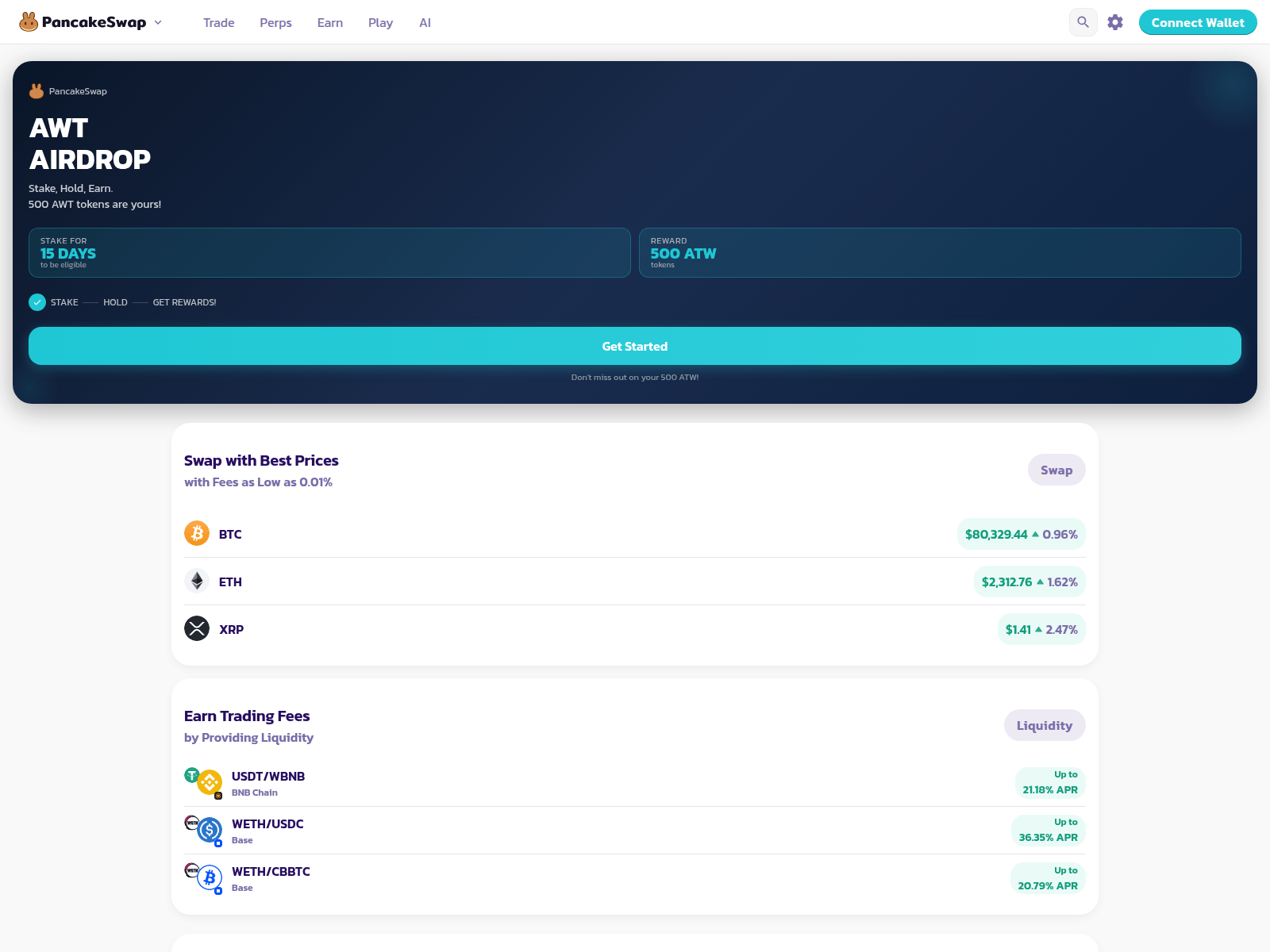Click the checkmark icon beside STAKE
The height and width of the screenshot is (952, 1270).
pos(37,302)
